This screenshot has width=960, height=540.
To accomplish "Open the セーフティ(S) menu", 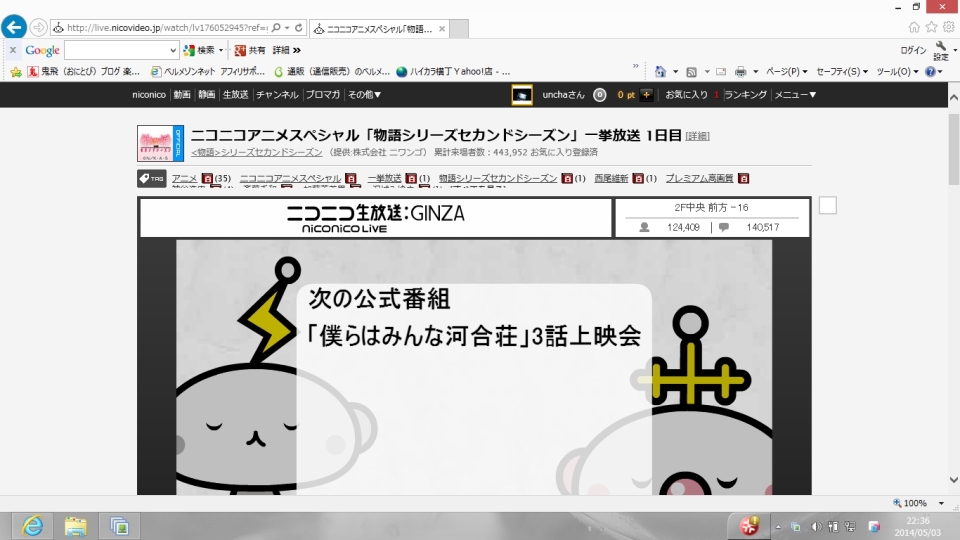I will (x=842, y=72).
